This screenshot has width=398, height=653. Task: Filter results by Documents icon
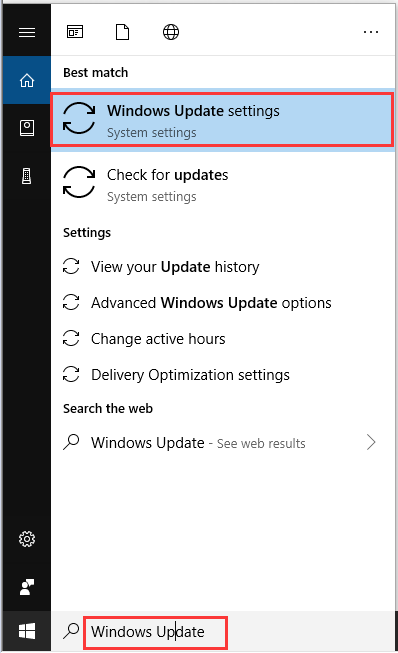pos(122,32)
